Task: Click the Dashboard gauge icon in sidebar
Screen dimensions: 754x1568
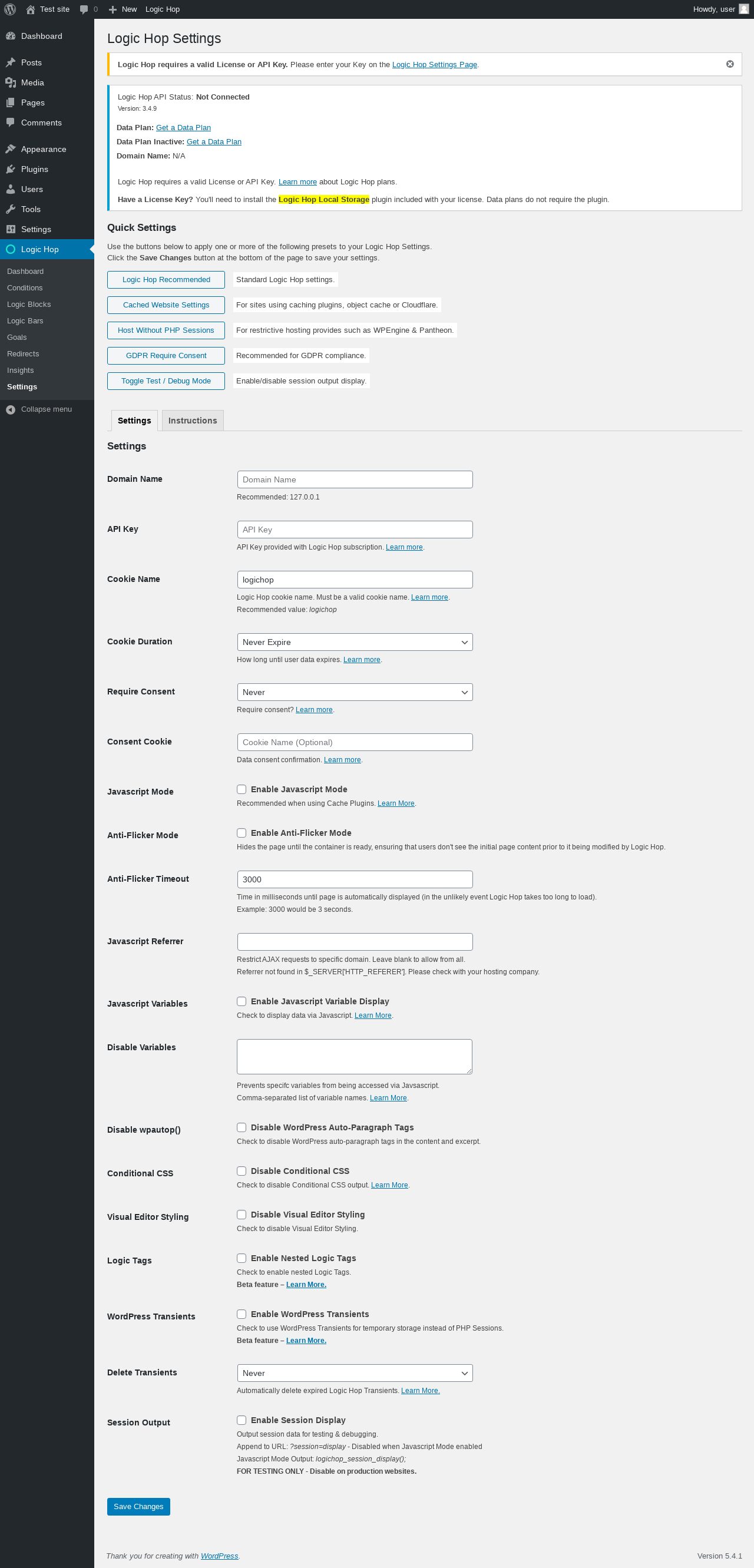Action: point(11,36)
